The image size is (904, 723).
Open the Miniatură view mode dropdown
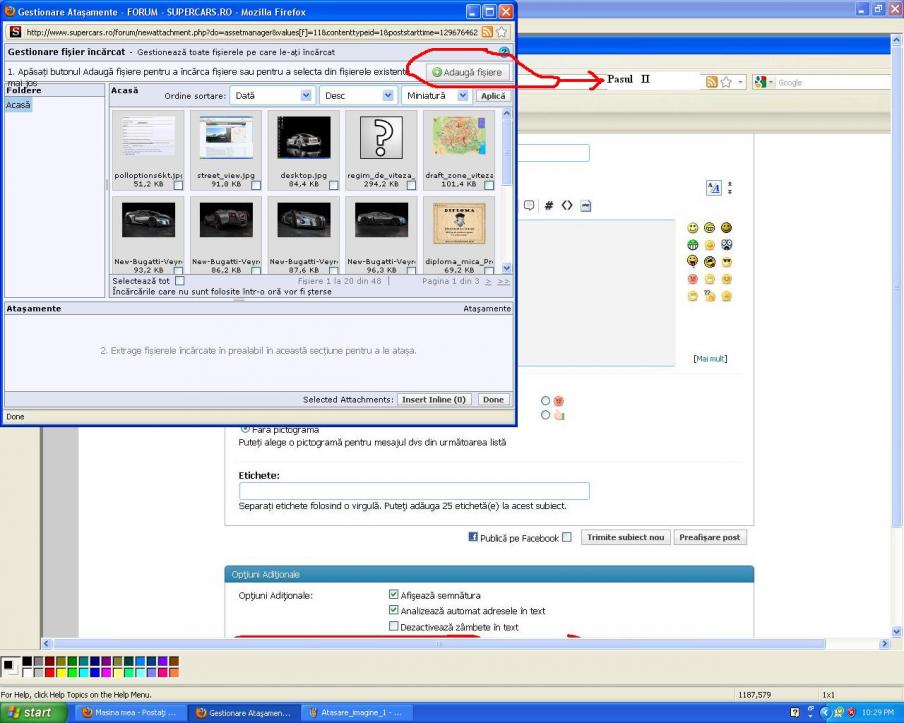pyautogui.click(x=435, y=96)
